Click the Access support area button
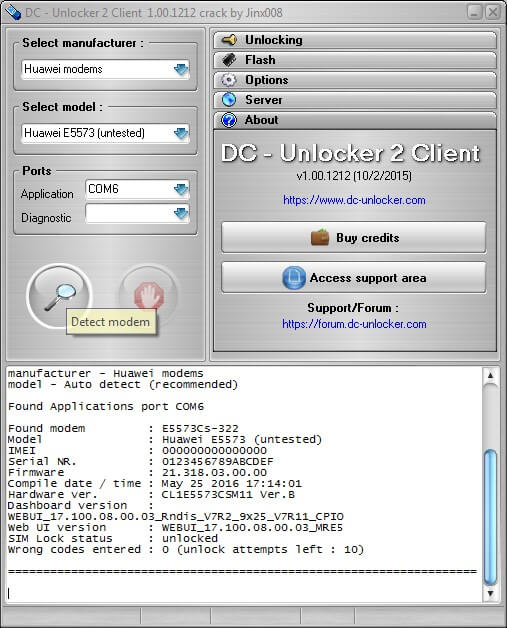Screen dimensions: 507x628 click(x=354, y=278)
